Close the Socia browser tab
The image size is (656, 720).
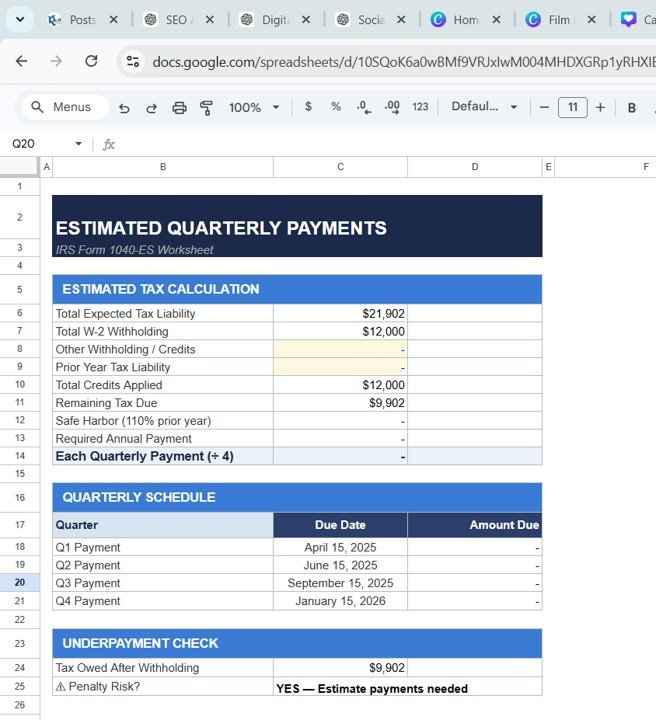(401, 20)
